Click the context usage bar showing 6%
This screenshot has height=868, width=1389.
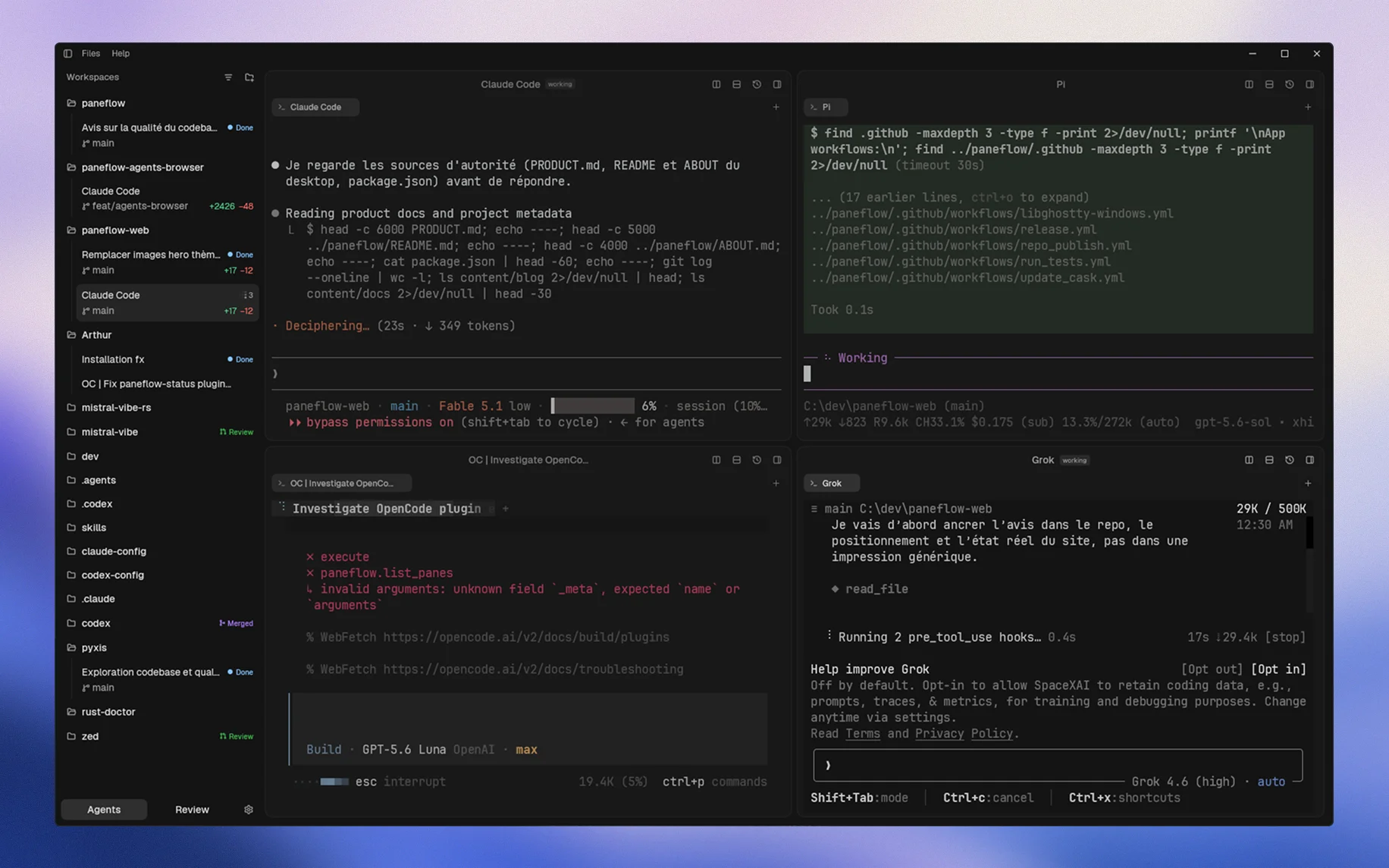click(592, 406)
